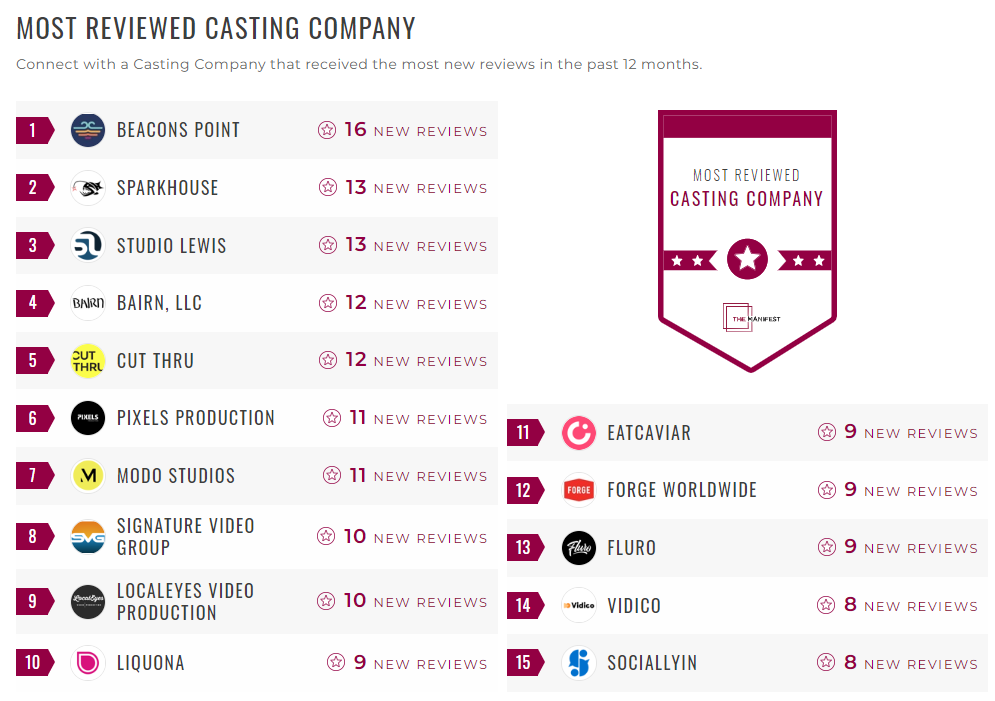Click the Most Reviewed Casting Company badge

747,240
